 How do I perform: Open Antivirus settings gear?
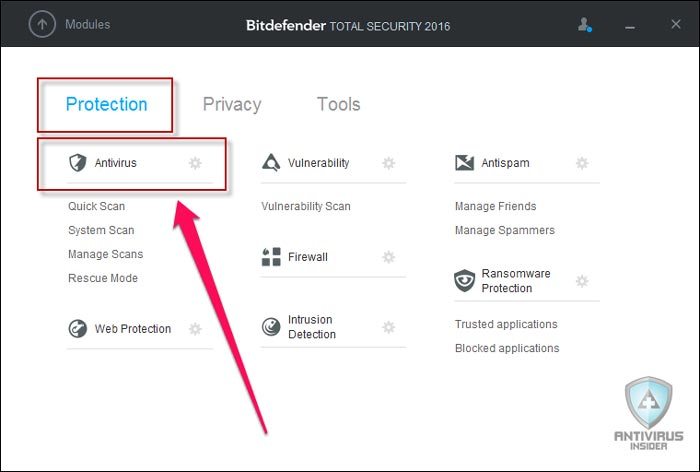pyautogui.click(x=195, y=163)
